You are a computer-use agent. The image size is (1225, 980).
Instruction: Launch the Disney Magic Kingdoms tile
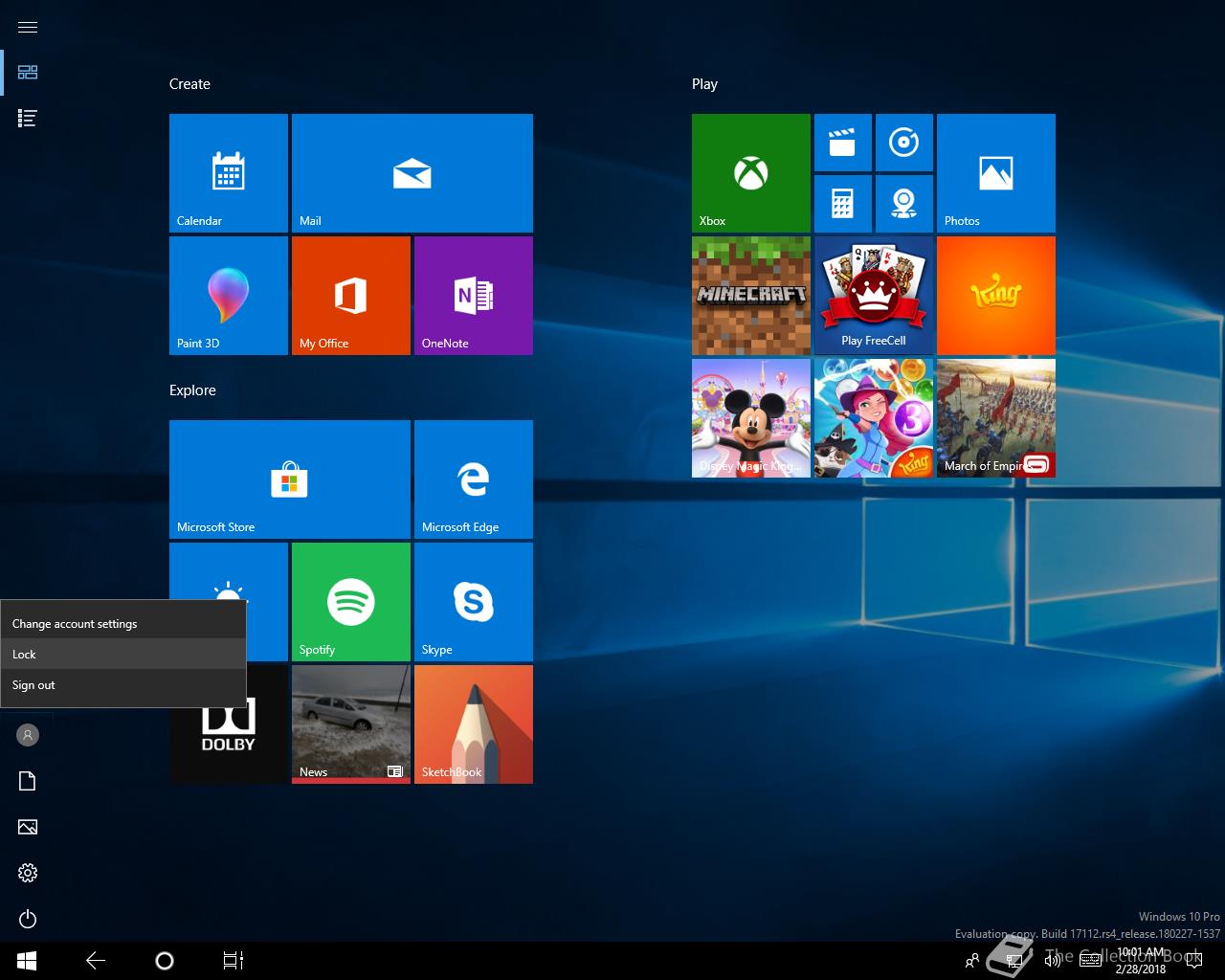click(751, 418)
